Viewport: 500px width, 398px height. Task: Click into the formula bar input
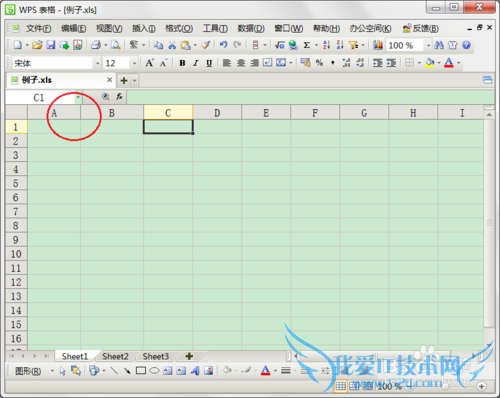[x=310, y=97]
